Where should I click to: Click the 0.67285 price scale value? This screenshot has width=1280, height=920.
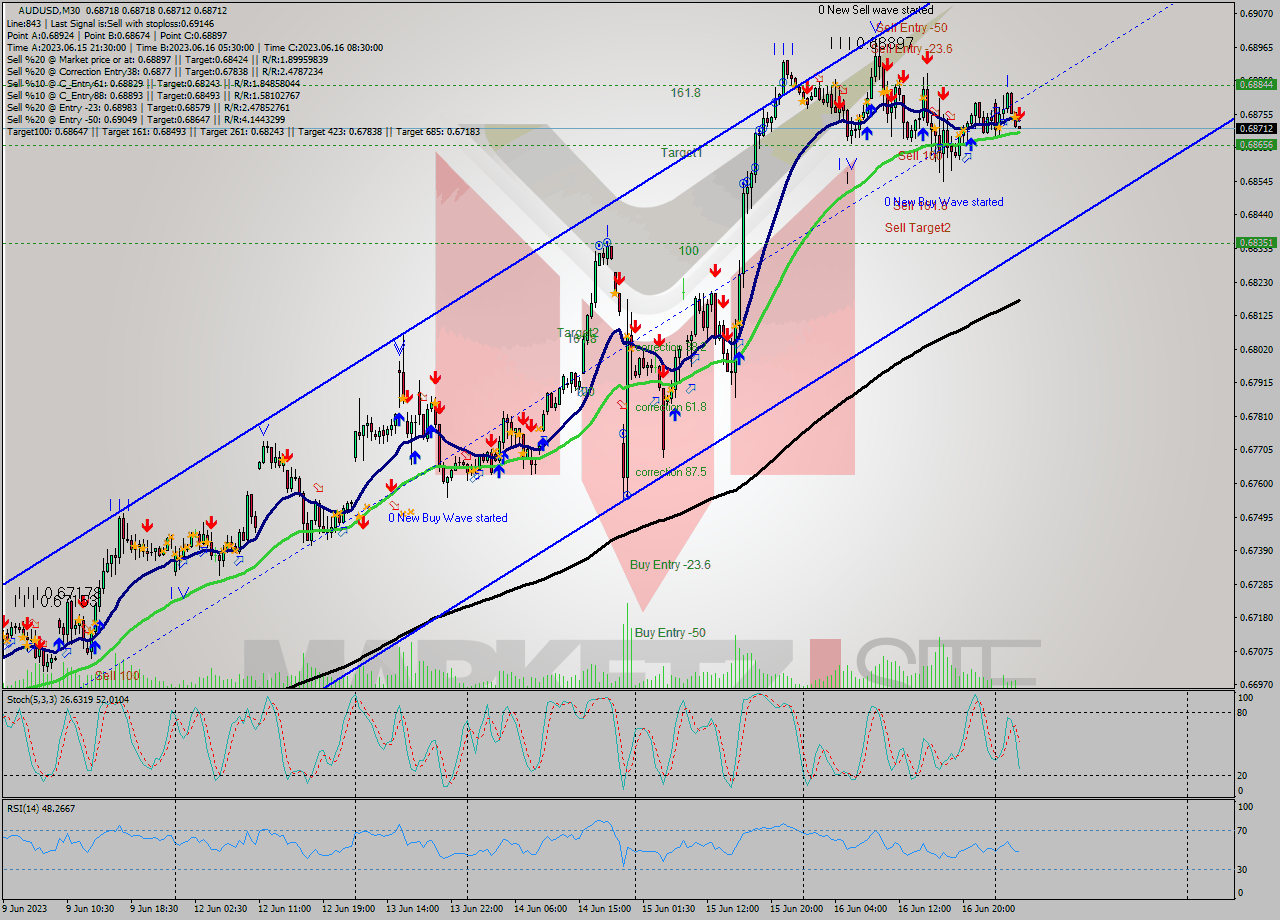click(x=1256, y=584)
